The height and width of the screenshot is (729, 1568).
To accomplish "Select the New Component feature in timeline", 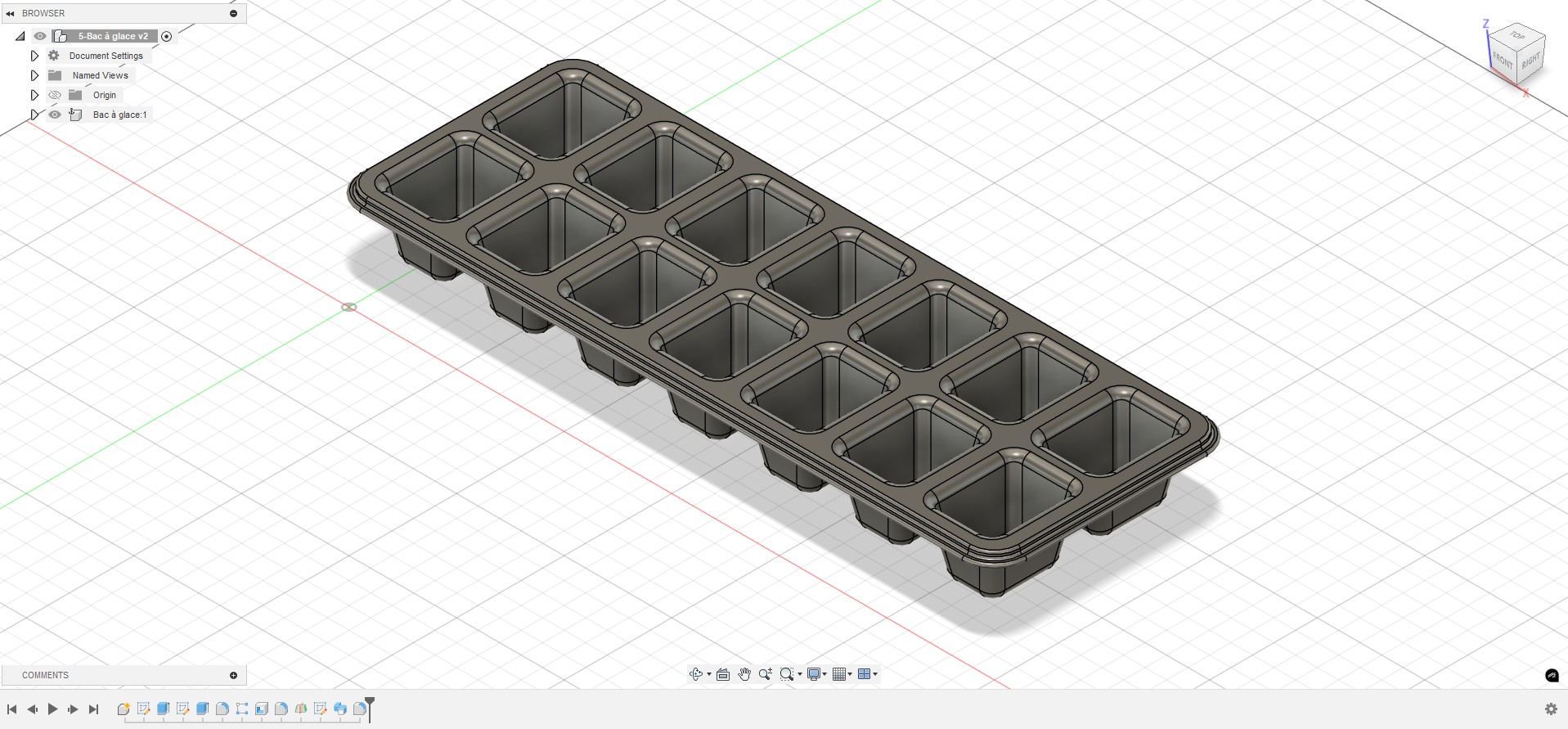I will tap(124, 709).
